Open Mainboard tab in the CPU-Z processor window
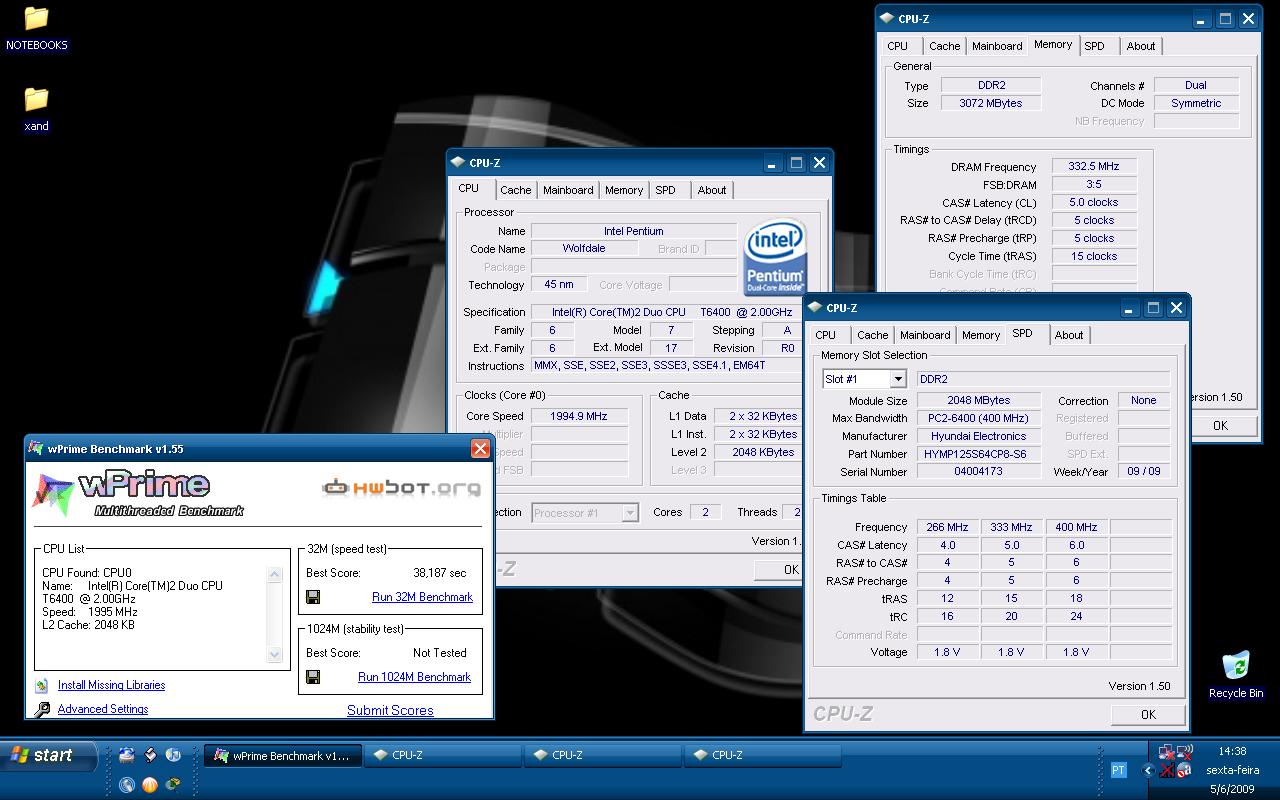1280x800 pixels. click(568, 190)
